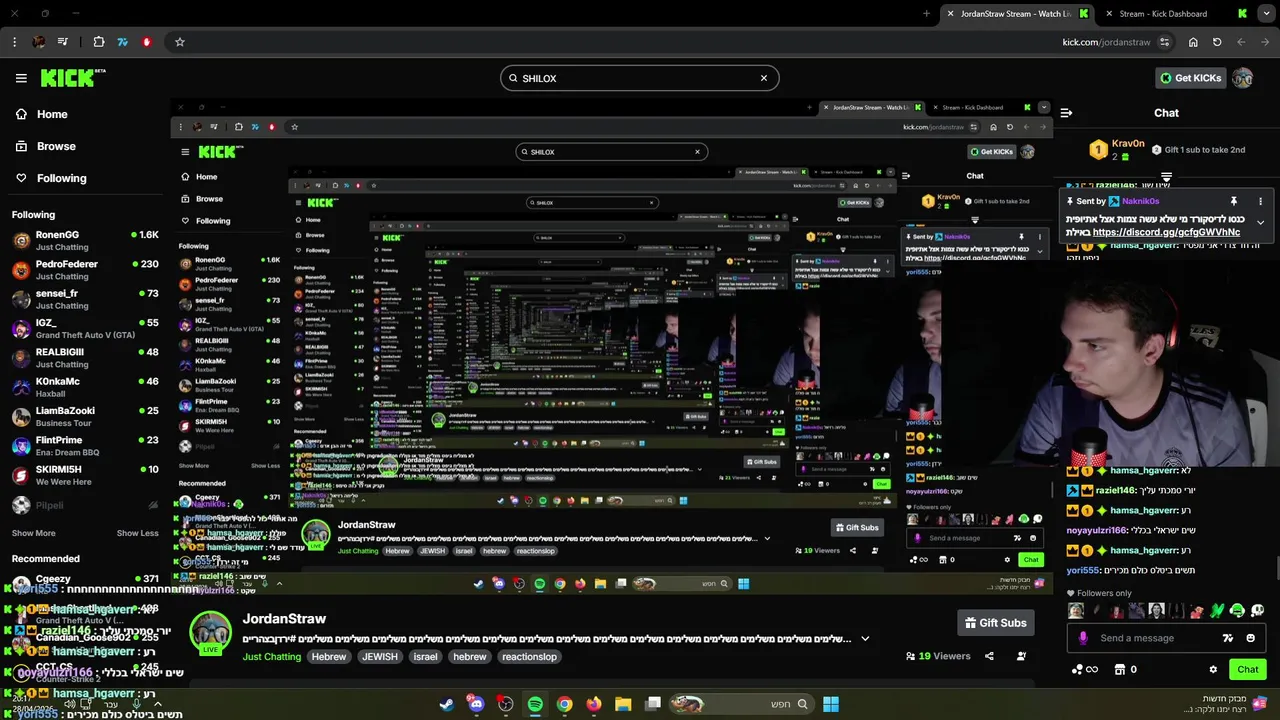Open K0nkaMc followed channel

pyautogui.click(x=85, y=387)
